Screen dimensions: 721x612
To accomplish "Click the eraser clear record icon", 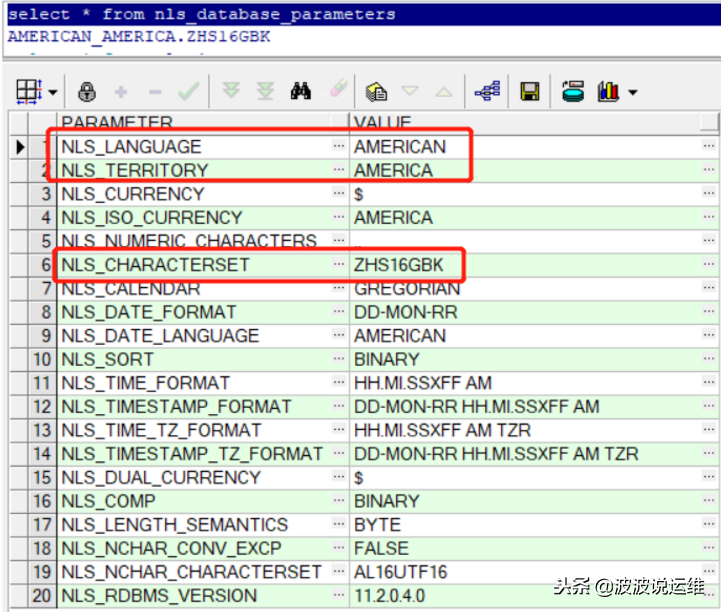I will (x=339, y=88).
